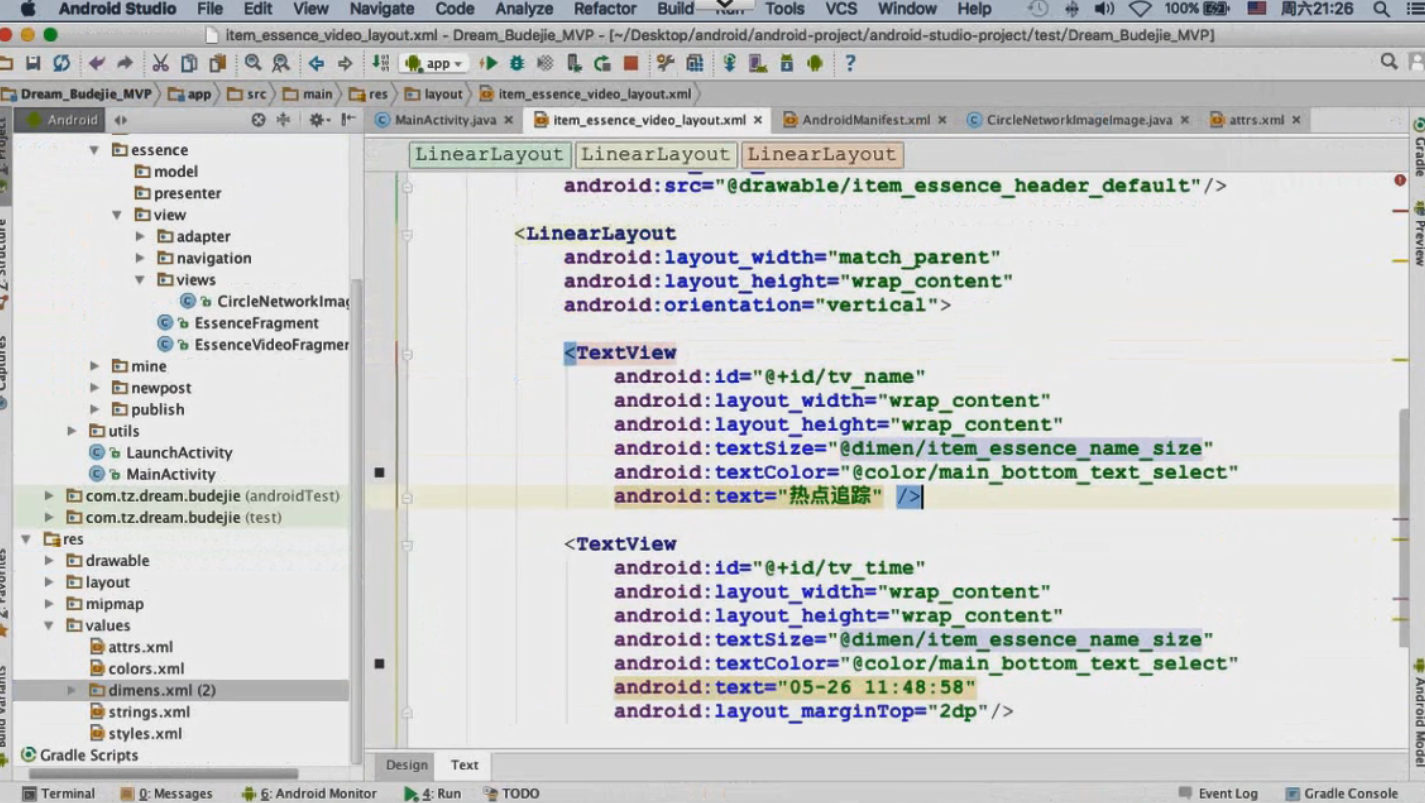Screen dimensions: 1425x803
Task: Click the Paste clipboard icon
Action: (217, 63)
